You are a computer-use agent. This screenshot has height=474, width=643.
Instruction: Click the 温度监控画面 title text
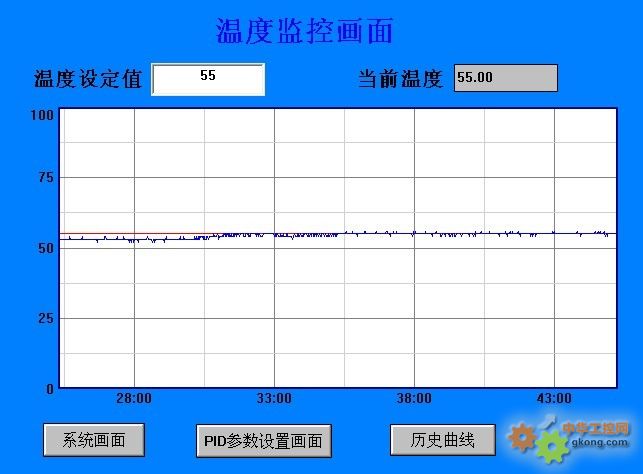[x=304, y=31]
